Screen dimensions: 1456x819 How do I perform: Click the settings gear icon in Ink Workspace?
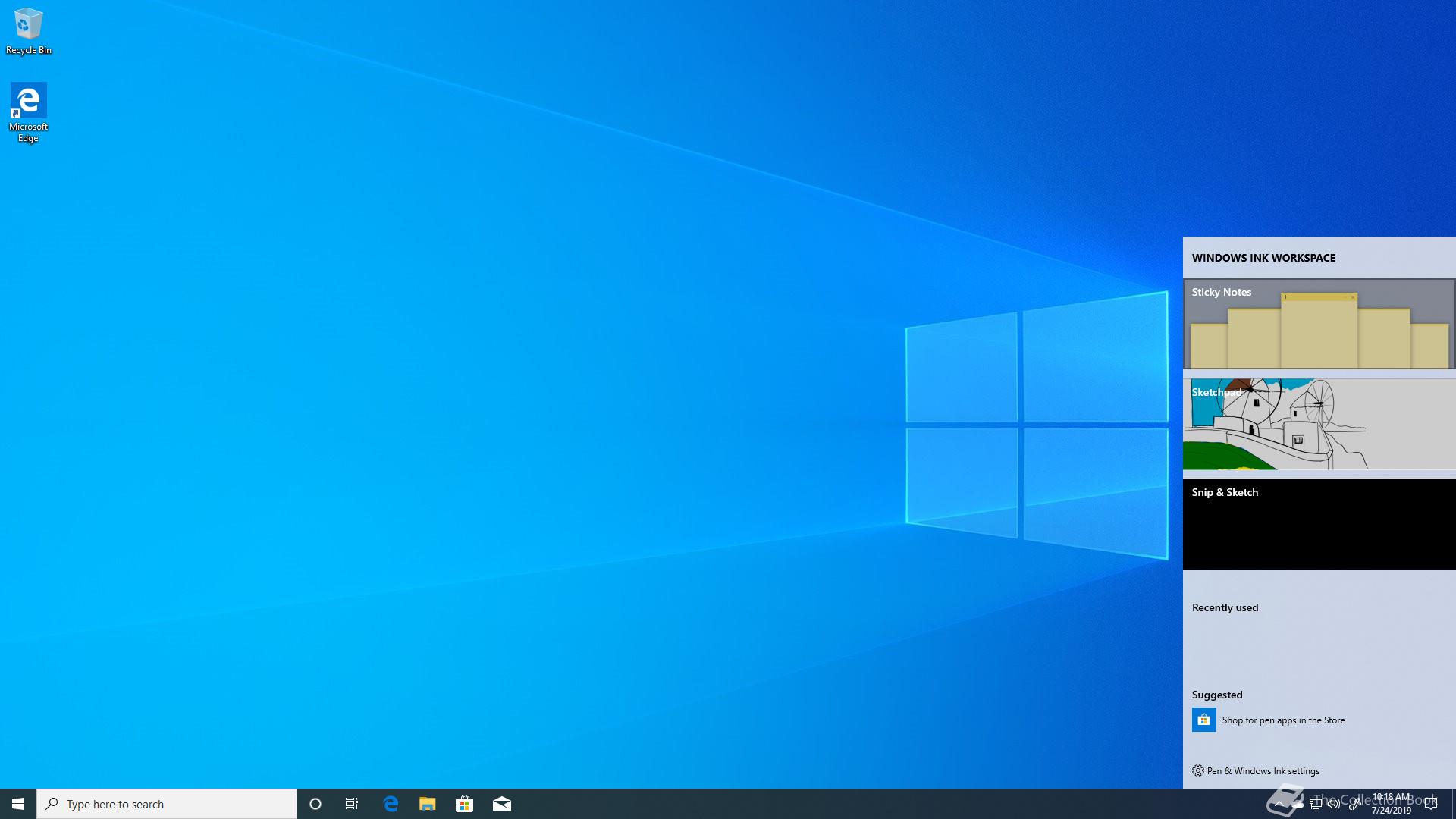1198,770
